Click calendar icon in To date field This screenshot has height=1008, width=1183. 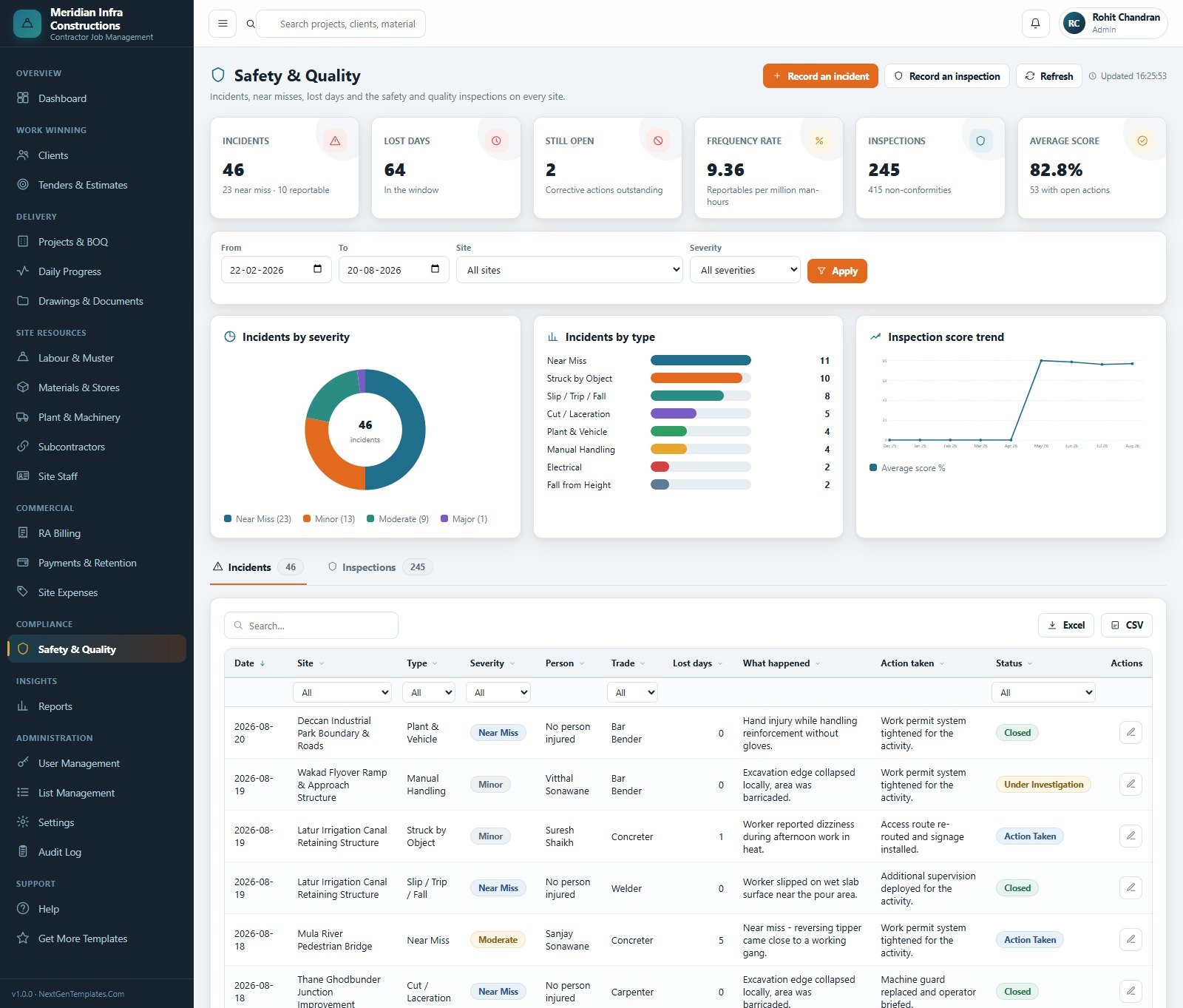tap(435, 269)
